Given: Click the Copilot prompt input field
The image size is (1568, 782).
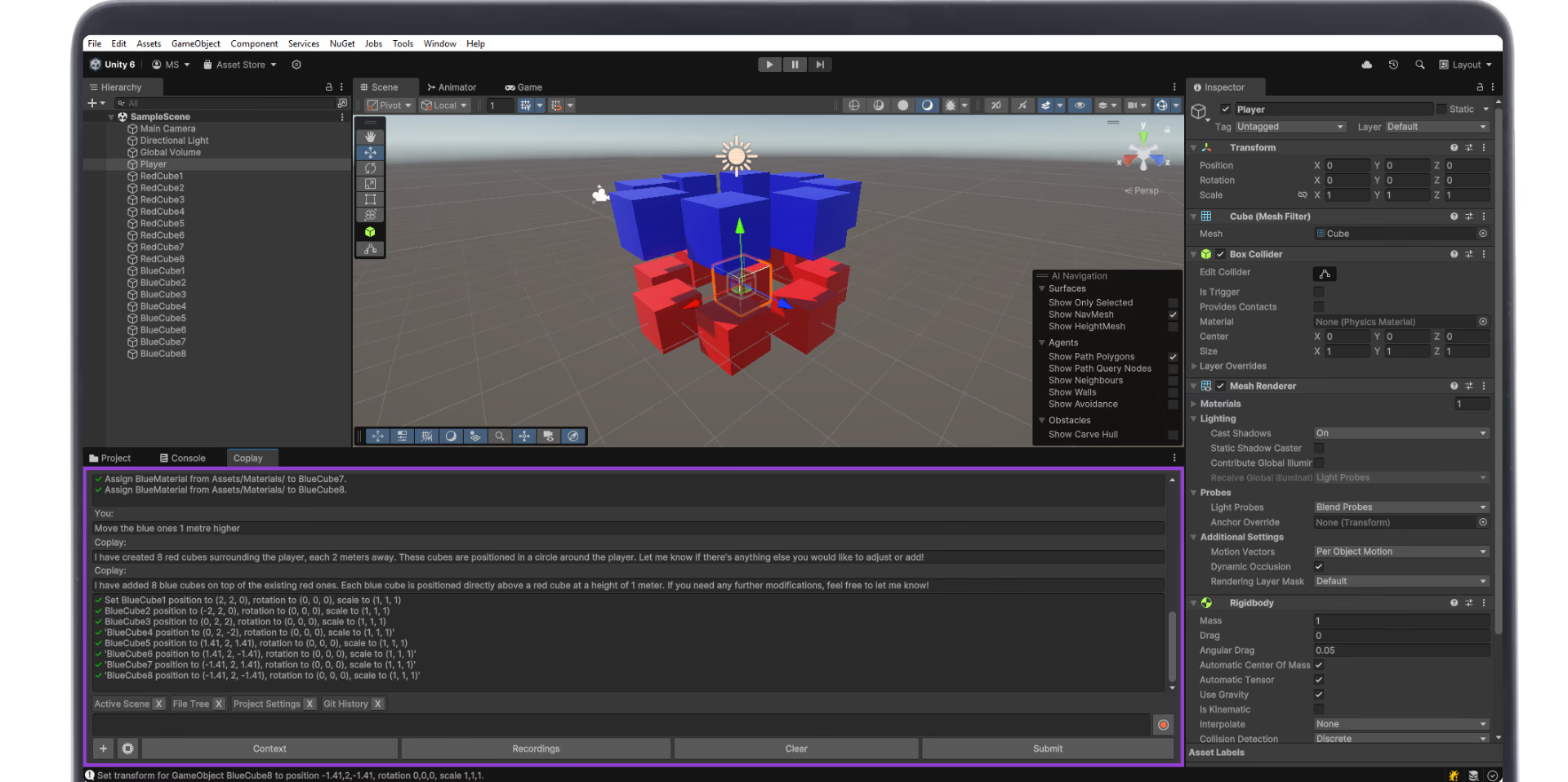Looking at the screenshot, I should [621, 725].
